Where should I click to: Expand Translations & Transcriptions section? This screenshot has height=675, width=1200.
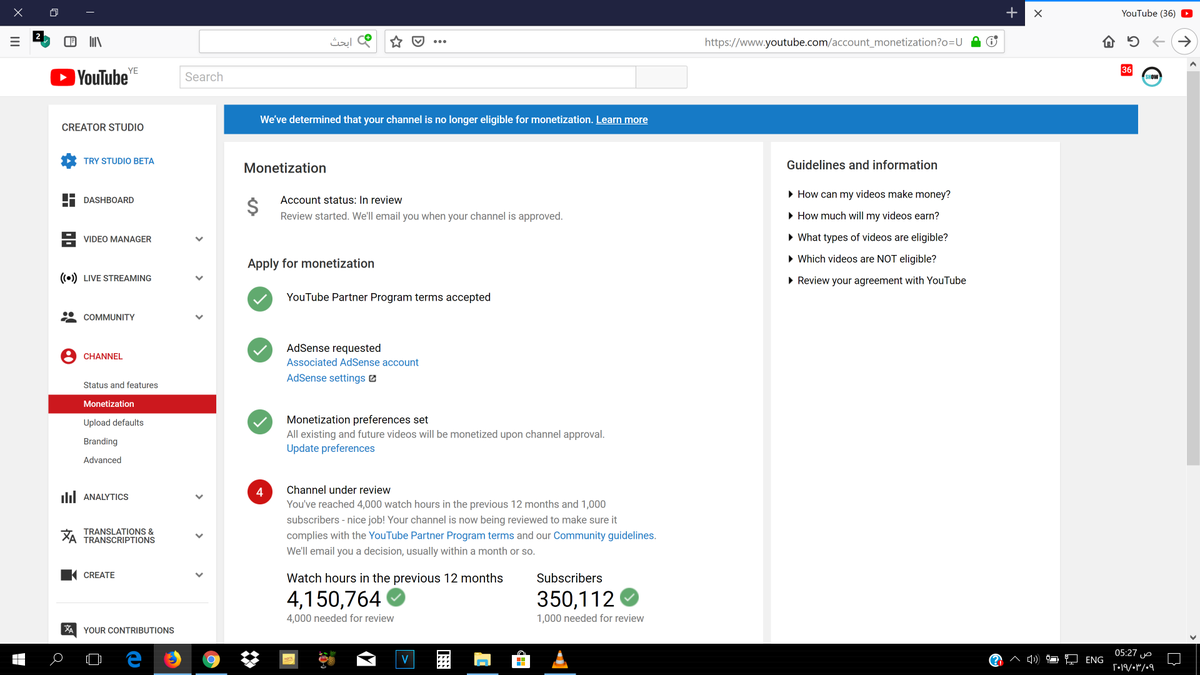[x=199, y=536]
